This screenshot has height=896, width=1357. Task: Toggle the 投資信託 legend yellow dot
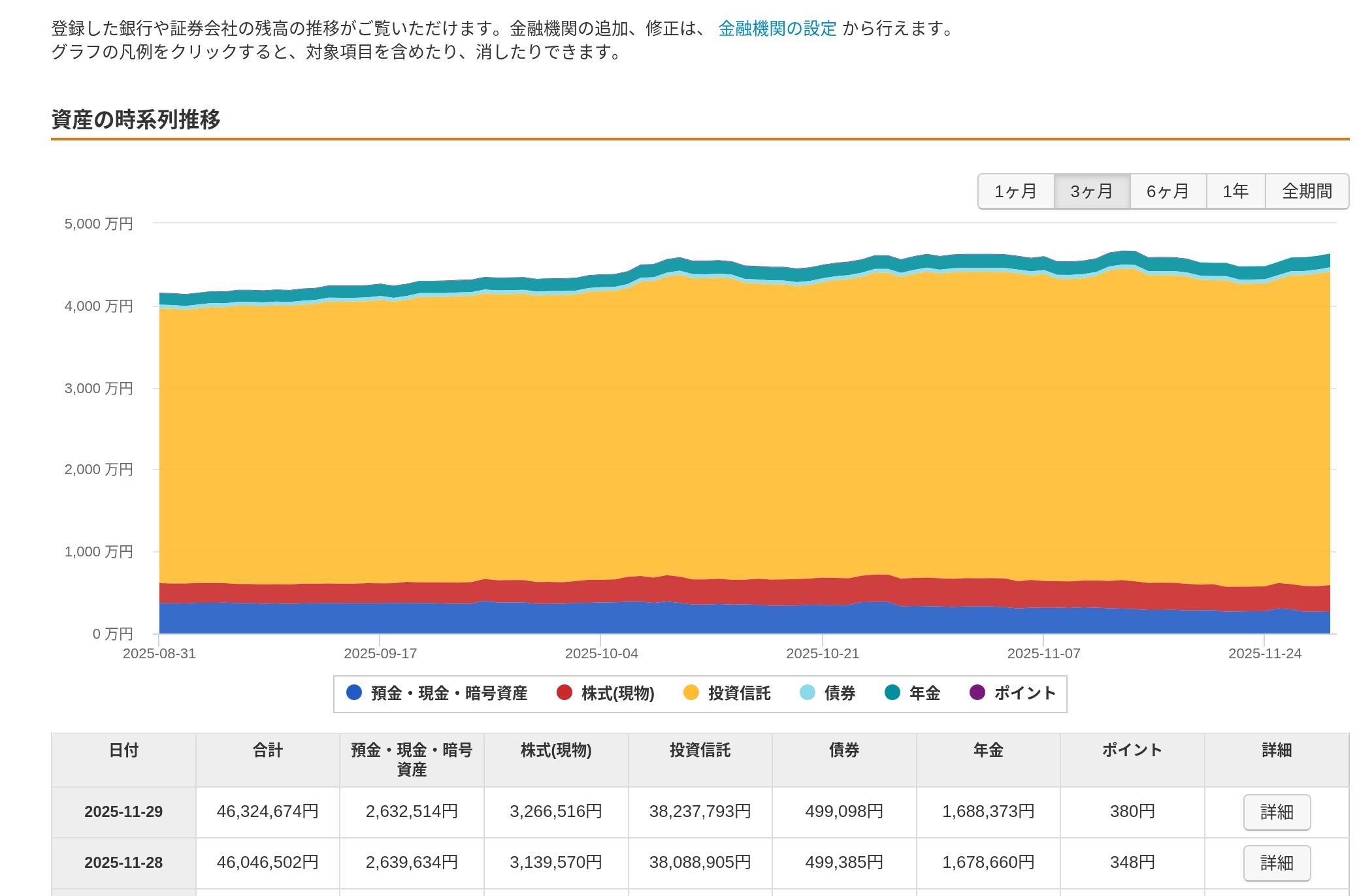coord(691,692)
